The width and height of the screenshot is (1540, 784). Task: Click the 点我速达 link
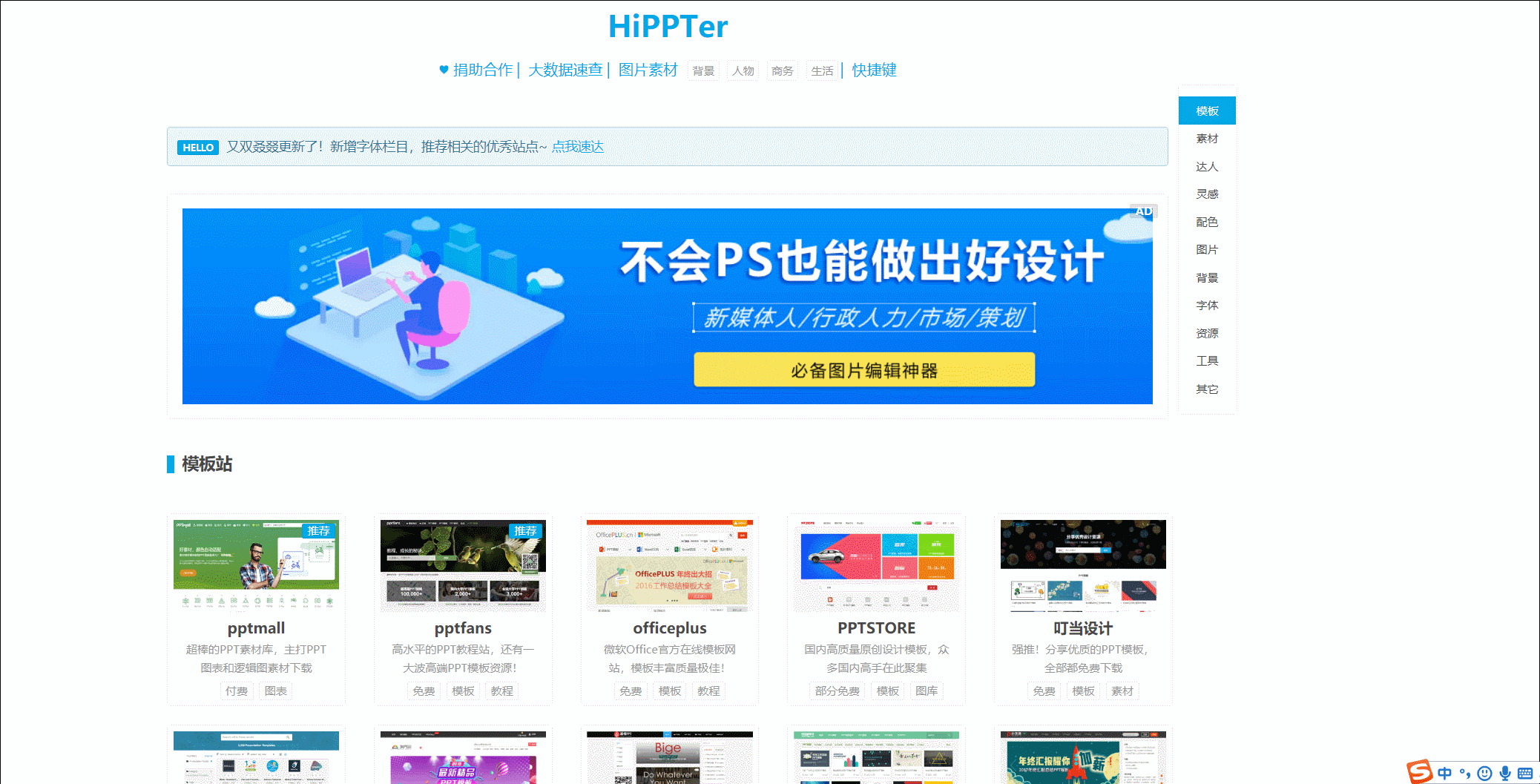coord(578,147)
